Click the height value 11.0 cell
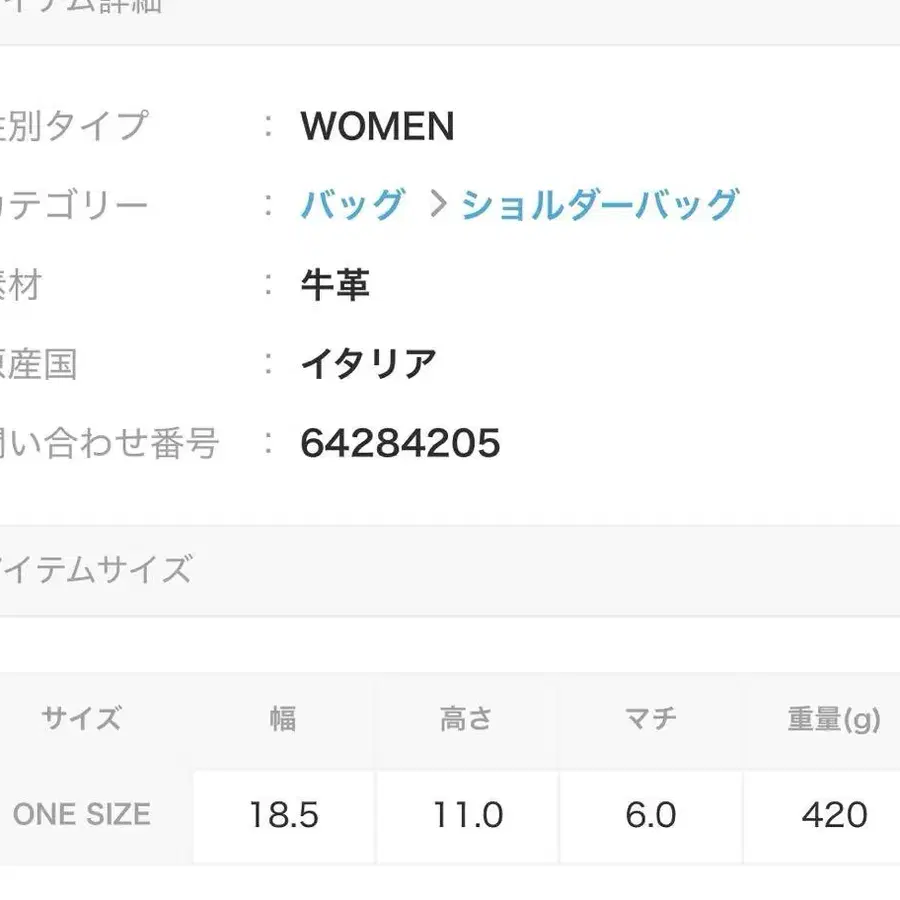The width and height of the screenshot is (900, 900). click(468, 815)
